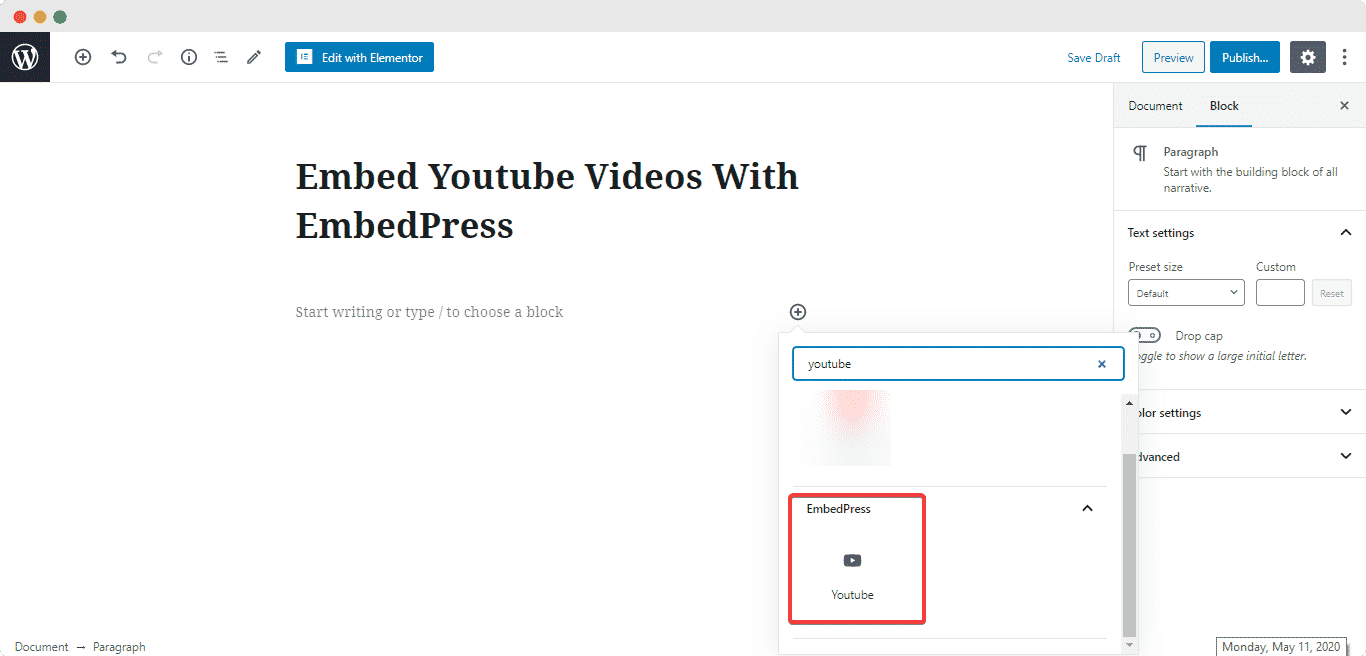This screenshot has height=656, width=1366.
Task: Click the WordPress logo icon
Action: coord(24,56)
